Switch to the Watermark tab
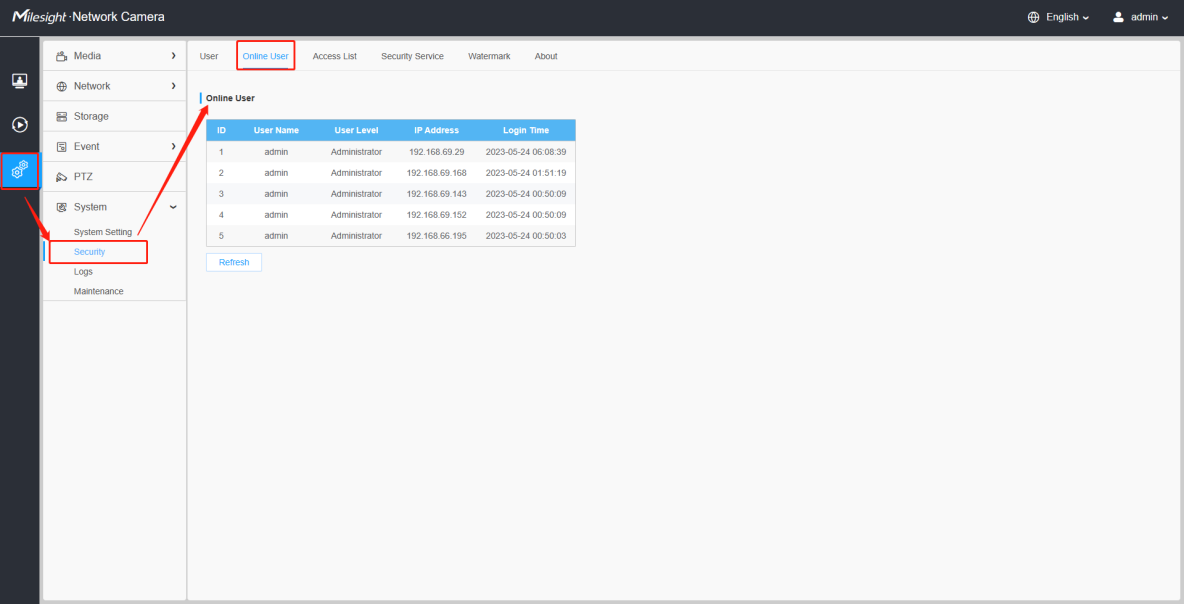1184x604 pixels. click(489, 56)
